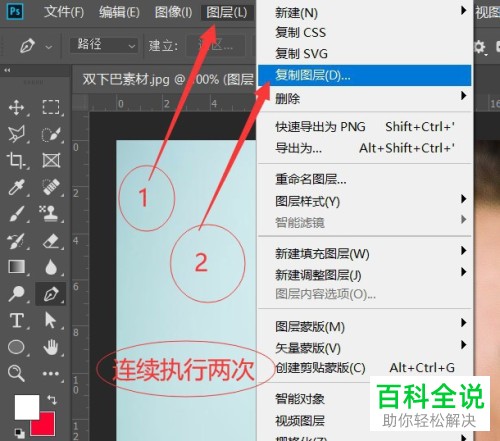Screen dimensions: 500x441
Task: Click the Photoshop Ps logo
Action: click(15, 12)
